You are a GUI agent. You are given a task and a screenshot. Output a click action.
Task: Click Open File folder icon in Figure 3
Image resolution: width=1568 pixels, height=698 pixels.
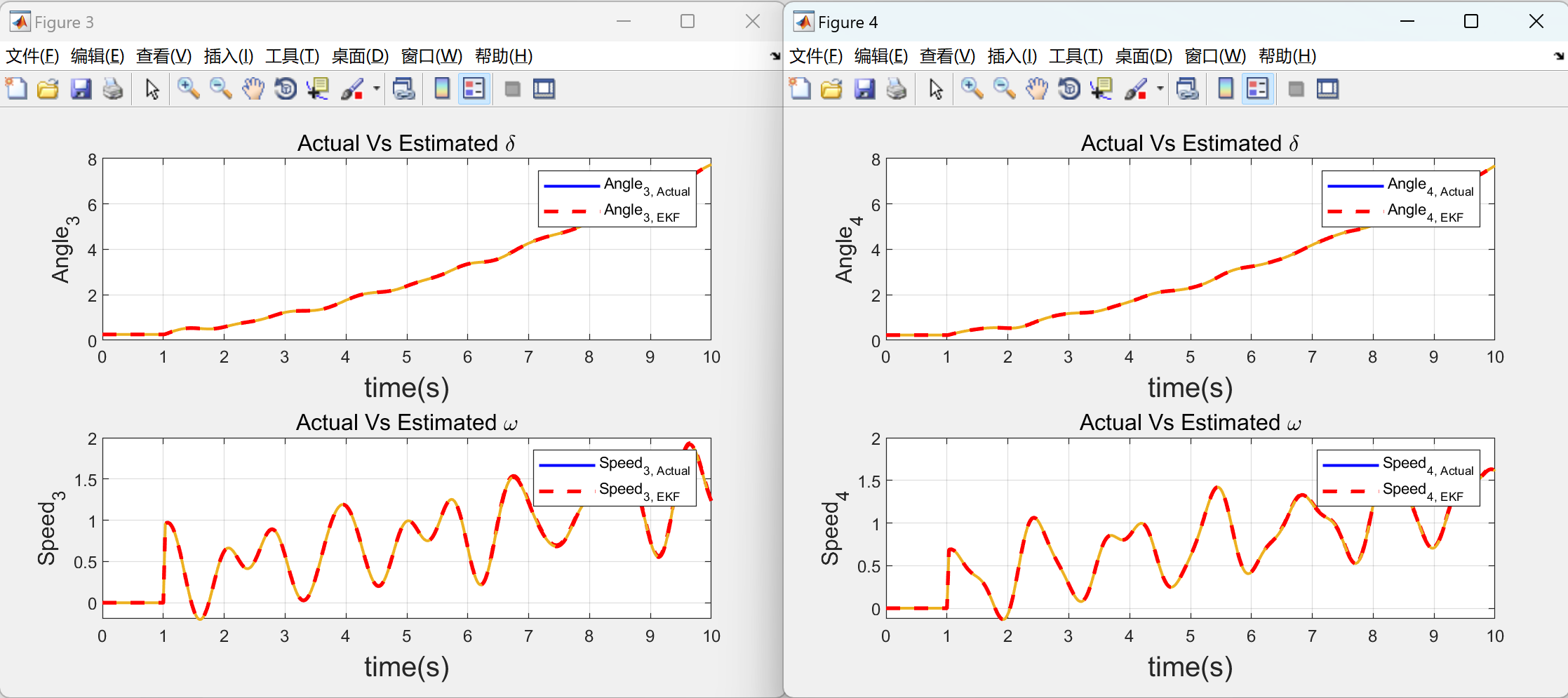coord(48,89)
